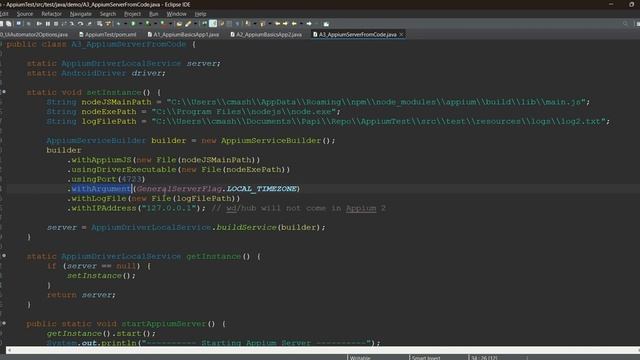Image resolution: width=640 pixels, height=360 pixels.
Task: Click the Smart Insert status bar entry
Action: (x=426, y=358)
